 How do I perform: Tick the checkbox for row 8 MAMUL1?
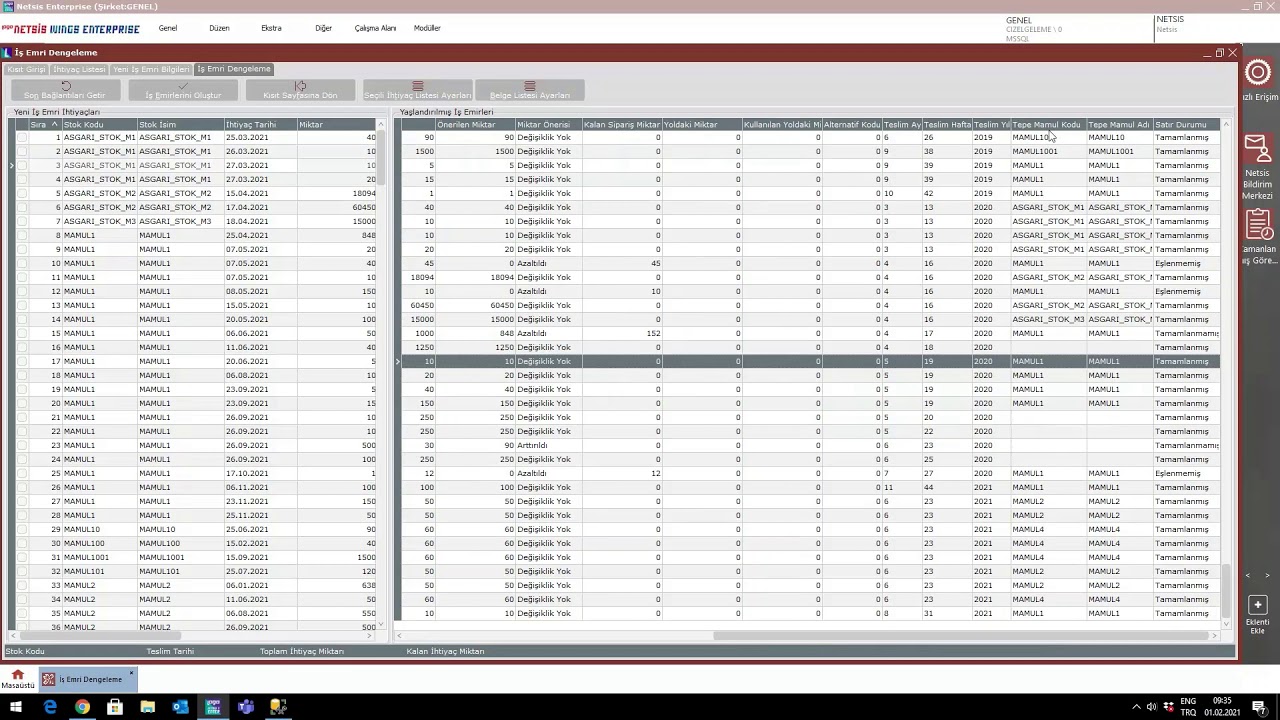[22, 235]
